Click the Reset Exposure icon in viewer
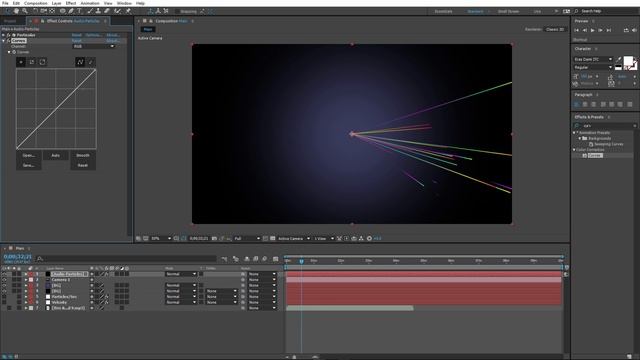Image resolution: width=640 pixels, height=360 pixels. pos(369,238)
